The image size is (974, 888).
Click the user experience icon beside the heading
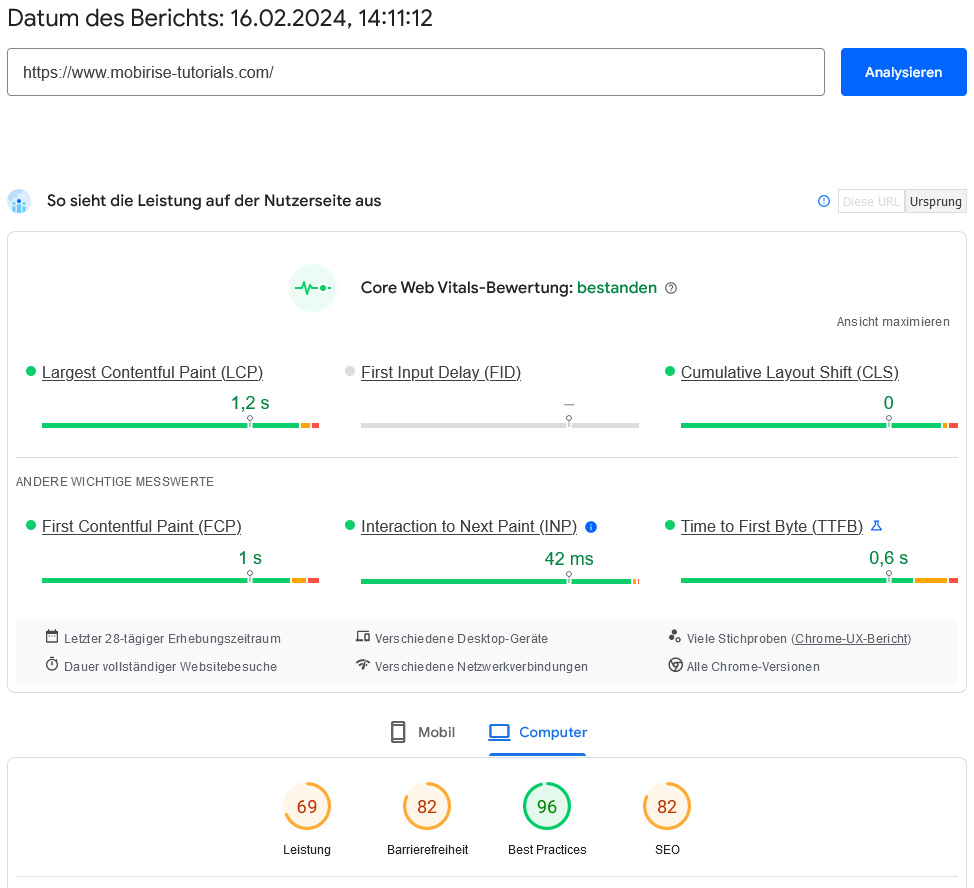[19, 201]
